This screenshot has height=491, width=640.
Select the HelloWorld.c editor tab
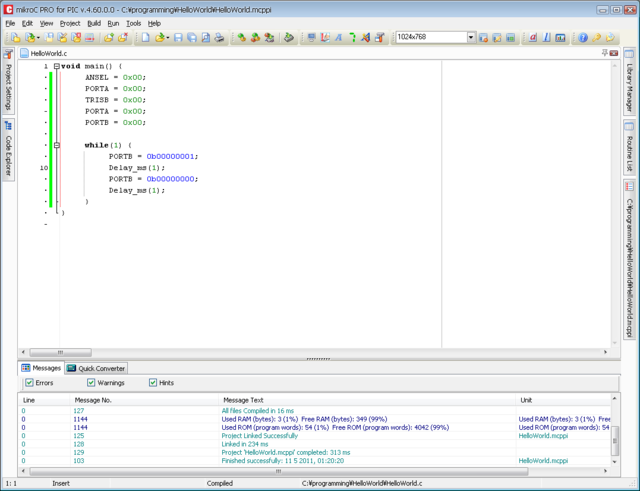(44, 53)
